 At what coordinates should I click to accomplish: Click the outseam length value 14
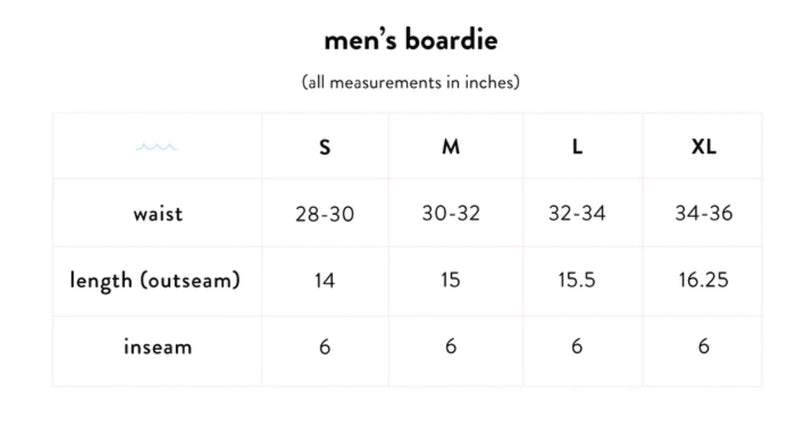[x=324, y=281]
